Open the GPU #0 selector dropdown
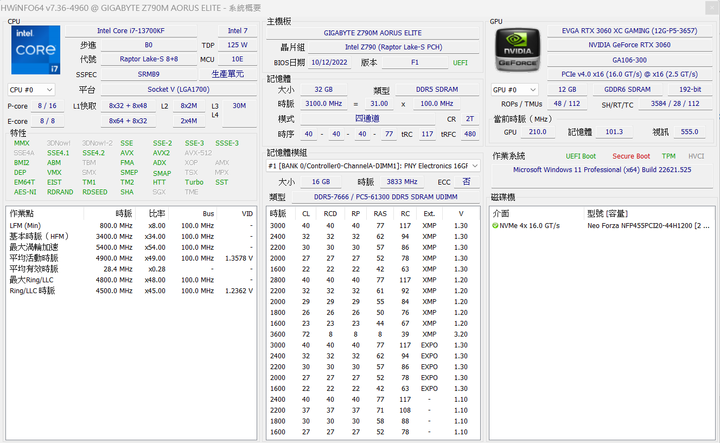This screenshot has width=720, height=443. point(514,90)
